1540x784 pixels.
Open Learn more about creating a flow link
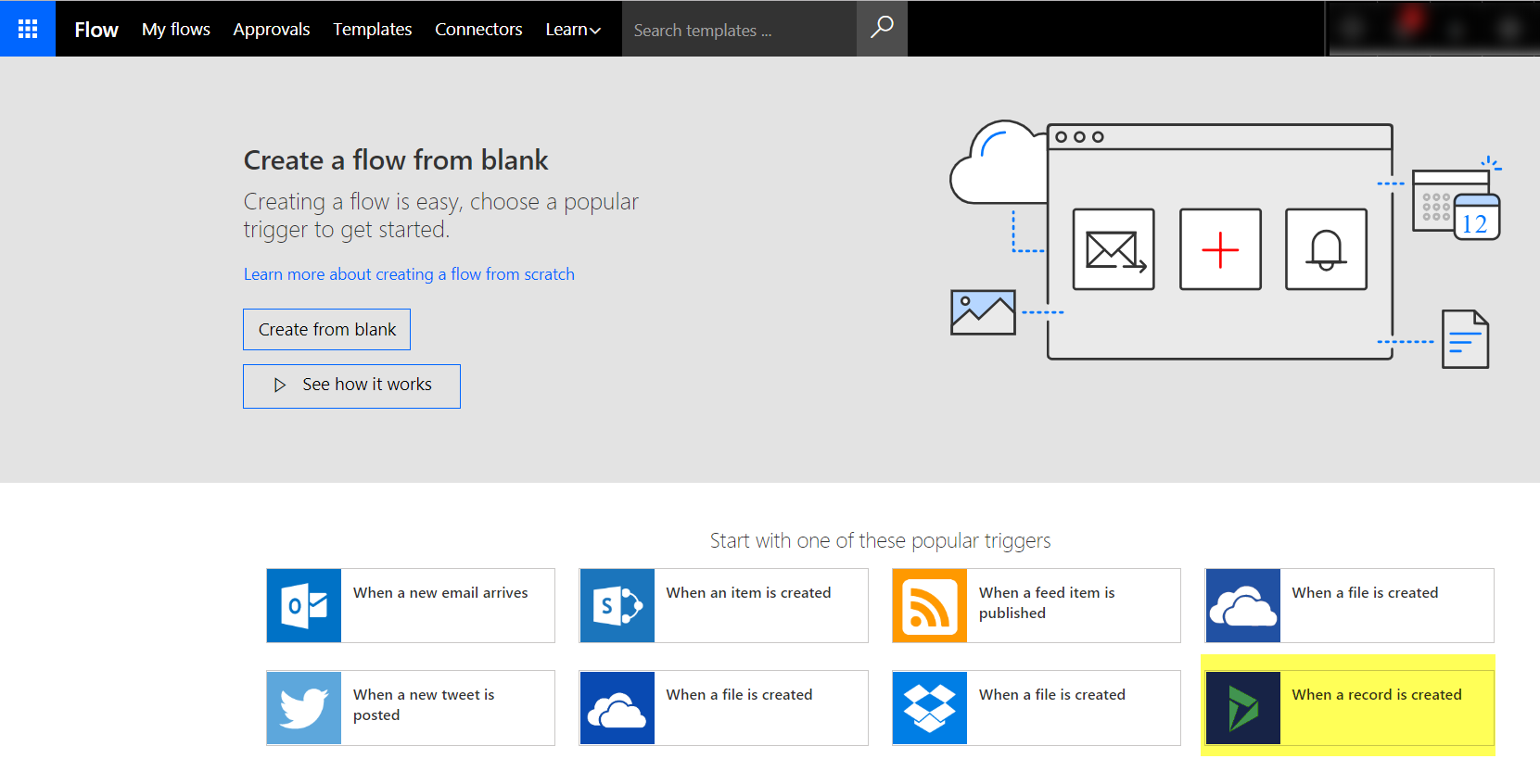[x=409, y=274]
